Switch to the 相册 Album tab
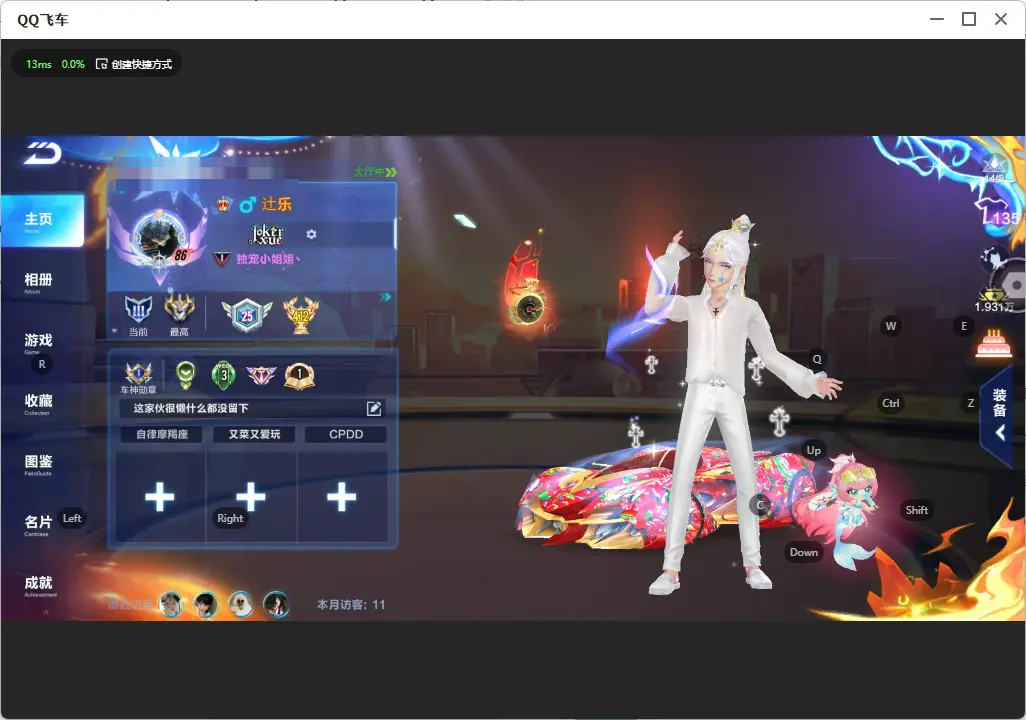Screen dimensions: 1026x720 coord(41,283)
